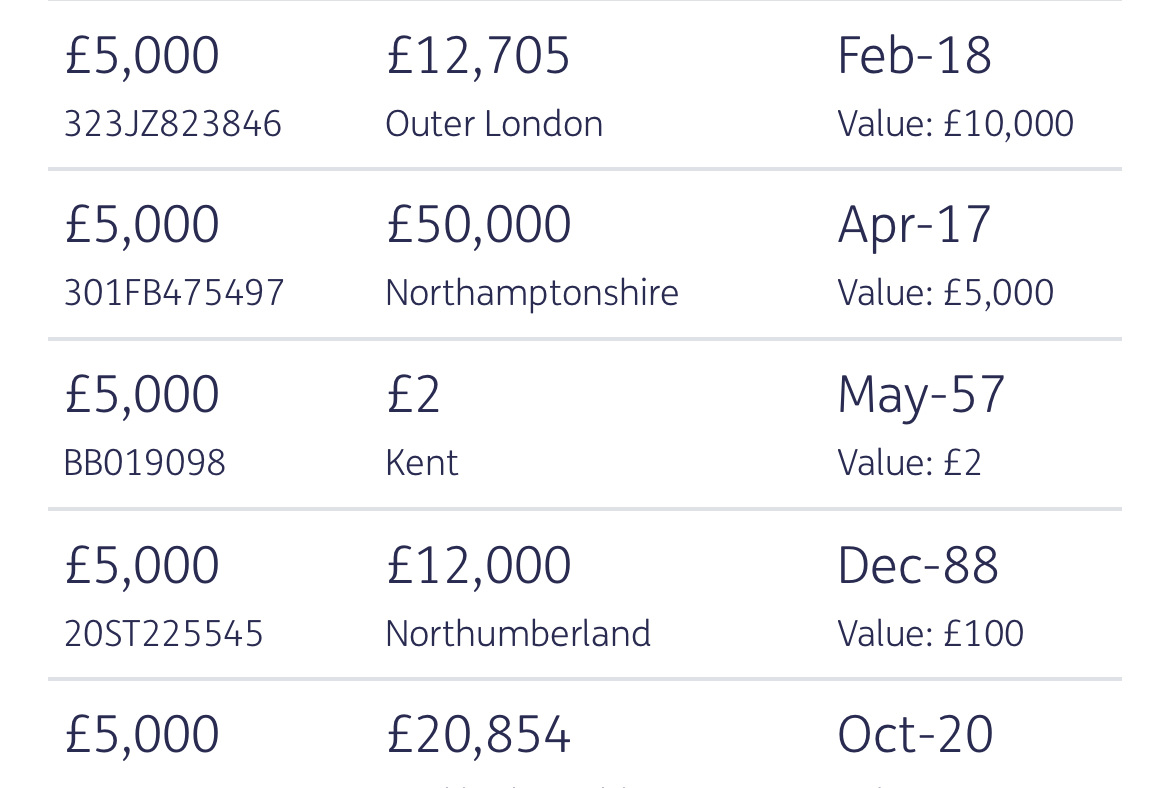Select the Kent area label
1170x788 pixels.
tap(422, 463)
